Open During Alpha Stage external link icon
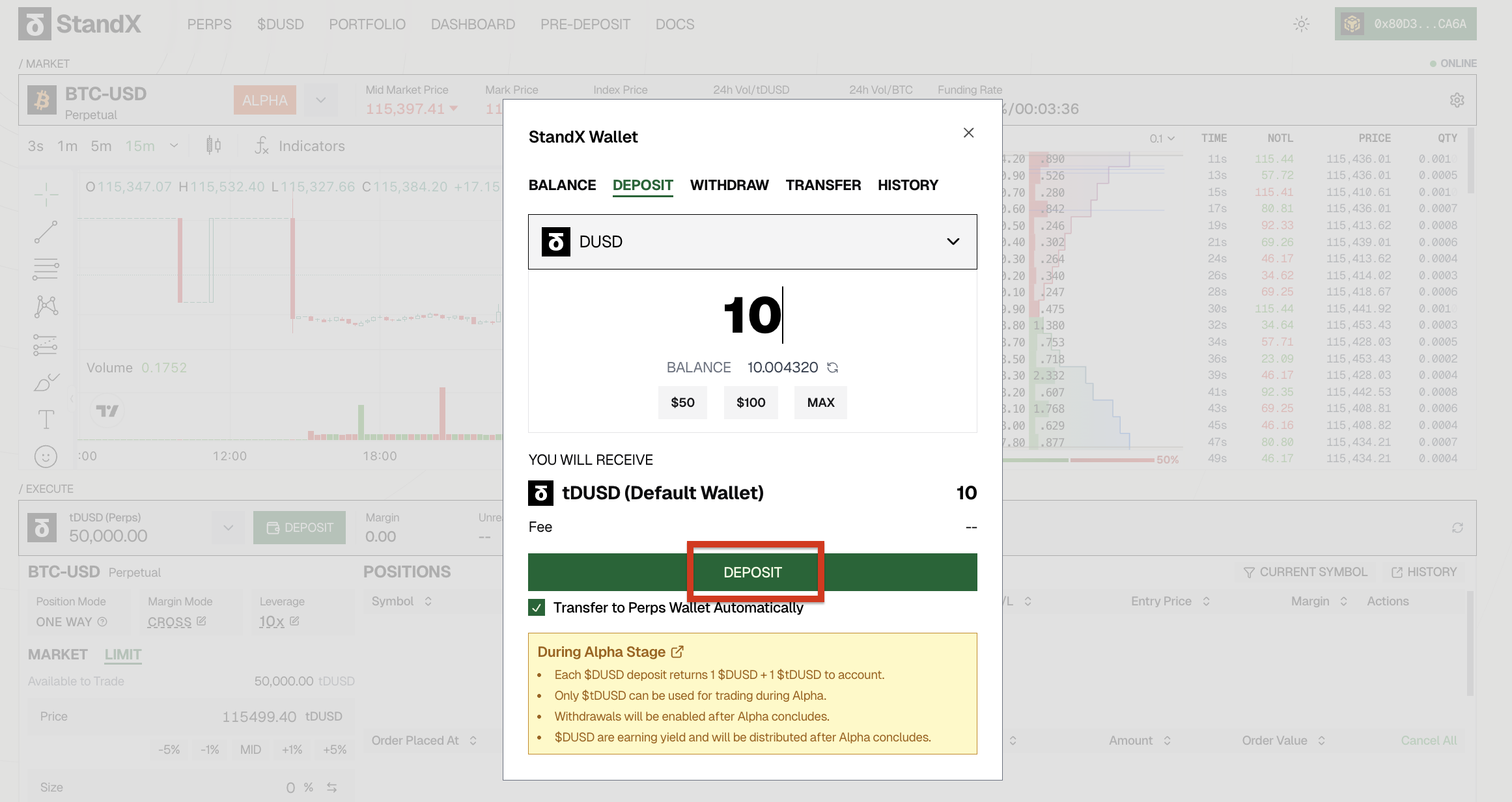Viewport: 1512px width, 802px height. point(677,652)
